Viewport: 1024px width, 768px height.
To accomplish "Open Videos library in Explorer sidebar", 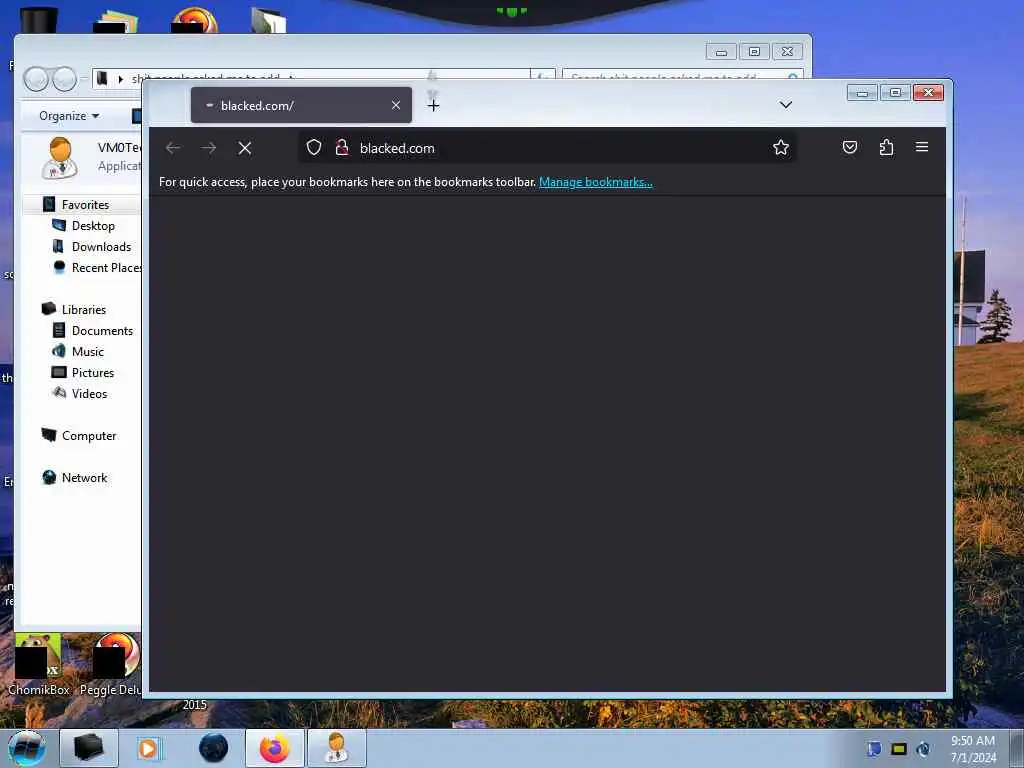I will pos(89,394).
